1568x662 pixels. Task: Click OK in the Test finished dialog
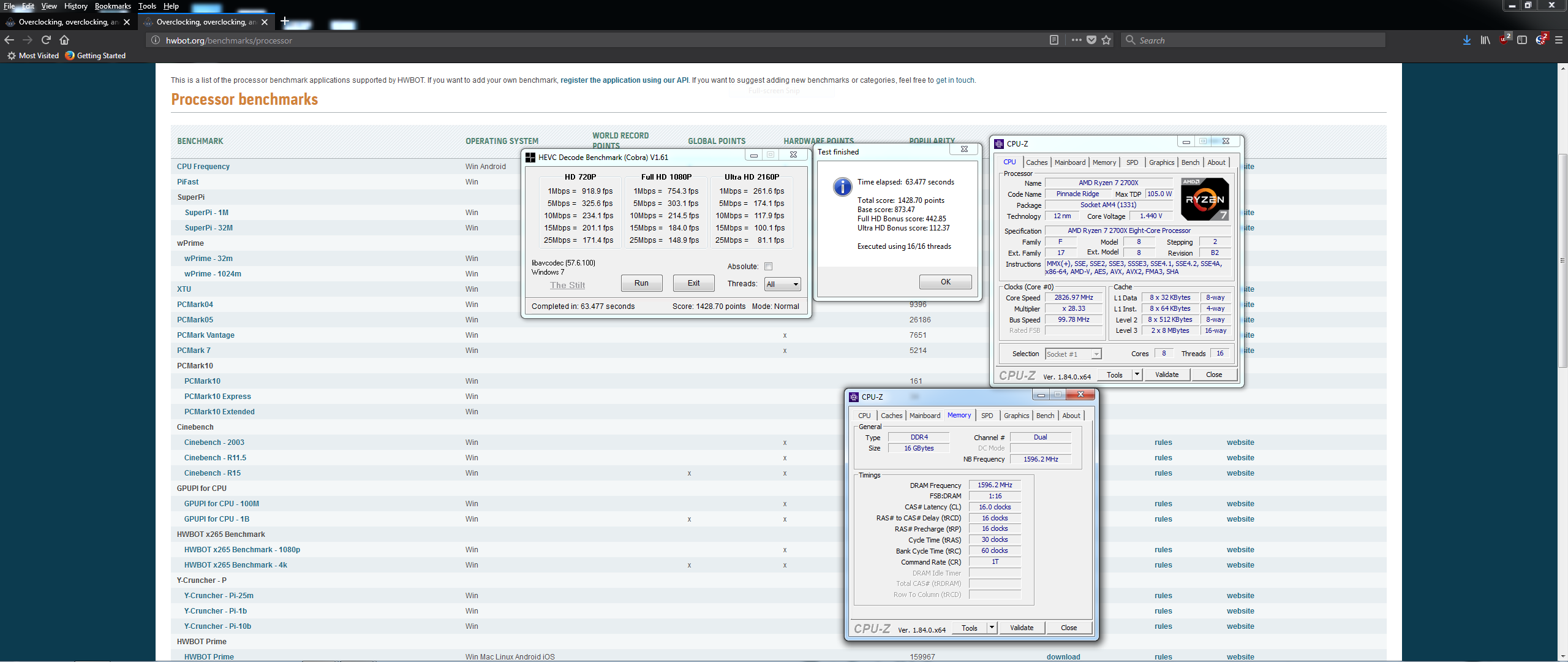tap(946, 282)
